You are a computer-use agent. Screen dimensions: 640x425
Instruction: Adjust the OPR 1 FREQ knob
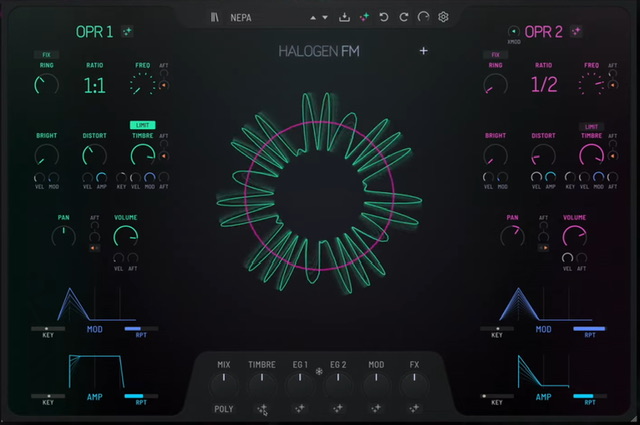[x=142, y=85]
